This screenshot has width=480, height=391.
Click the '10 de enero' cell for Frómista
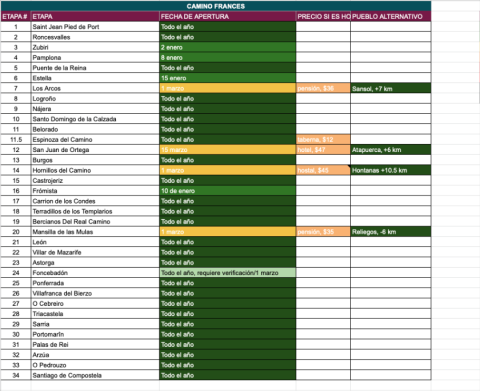pyautogui.click(x=228, y=191)
